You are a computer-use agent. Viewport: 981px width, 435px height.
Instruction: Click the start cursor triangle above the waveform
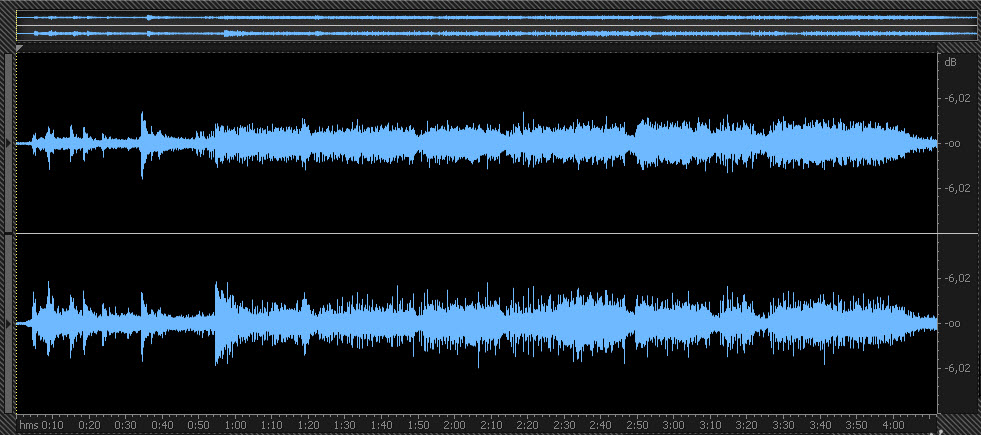coord(19,48)
